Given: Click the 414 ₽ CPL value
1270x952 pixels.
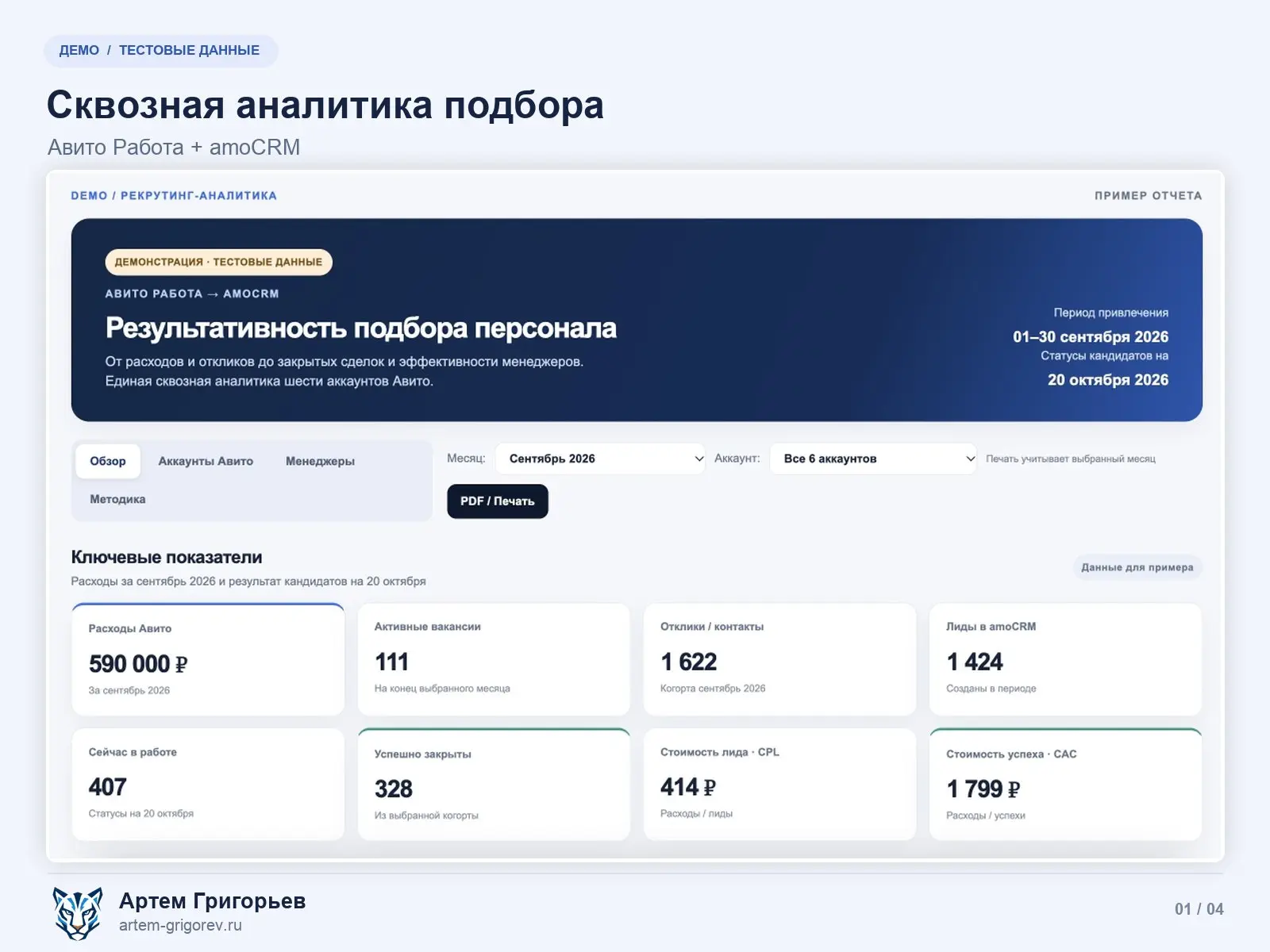Looking at the screenshot, I should (x=688, y=787).
